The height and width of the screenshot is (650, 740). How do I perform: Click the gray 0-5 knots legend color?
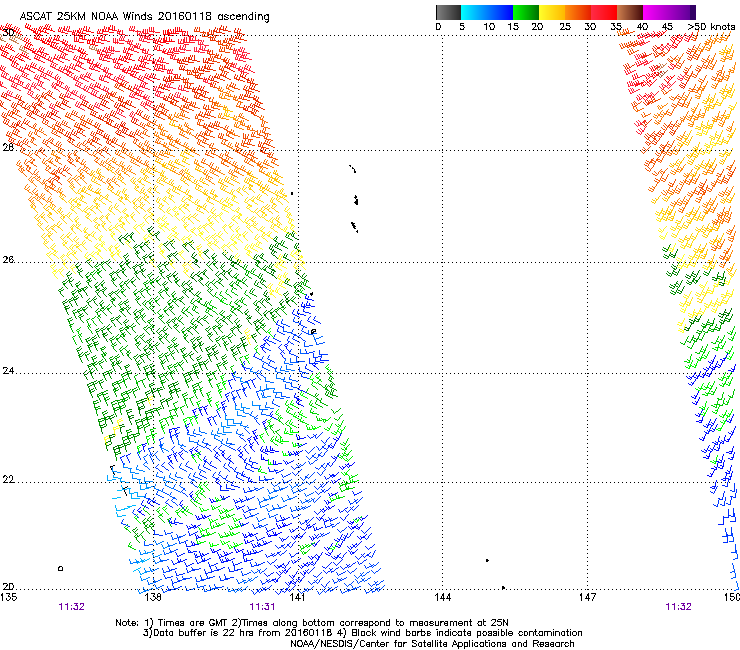pyautogui.click(x=448, y=12)
